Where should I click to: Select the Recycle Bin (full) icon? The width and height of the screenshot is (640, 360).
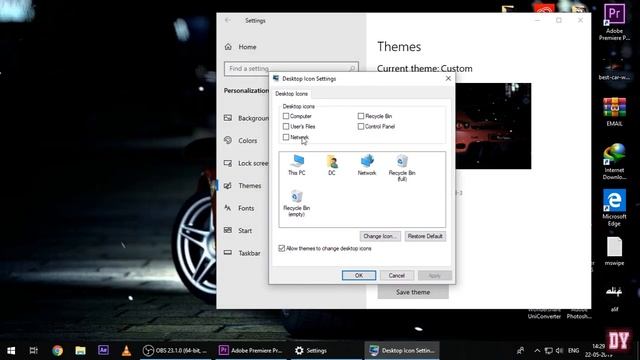(402, 168)
